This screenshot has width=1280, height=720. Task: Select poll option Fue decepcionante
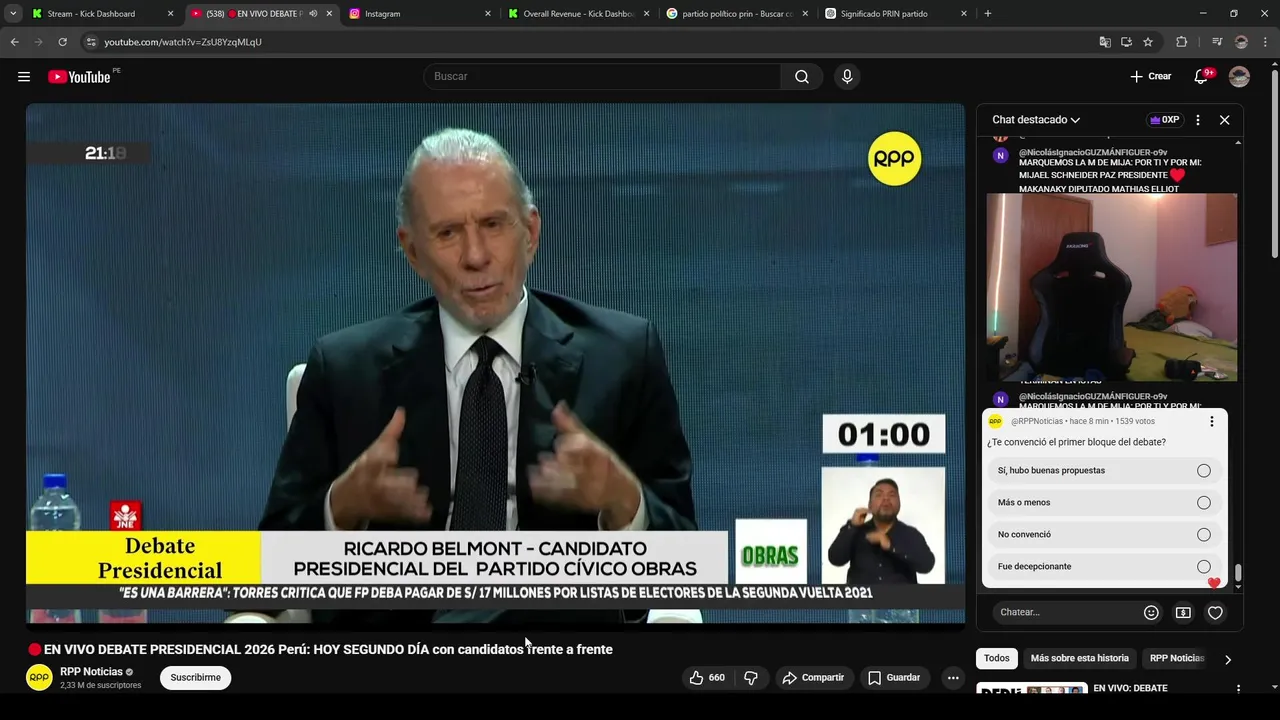coord(1104,567)
